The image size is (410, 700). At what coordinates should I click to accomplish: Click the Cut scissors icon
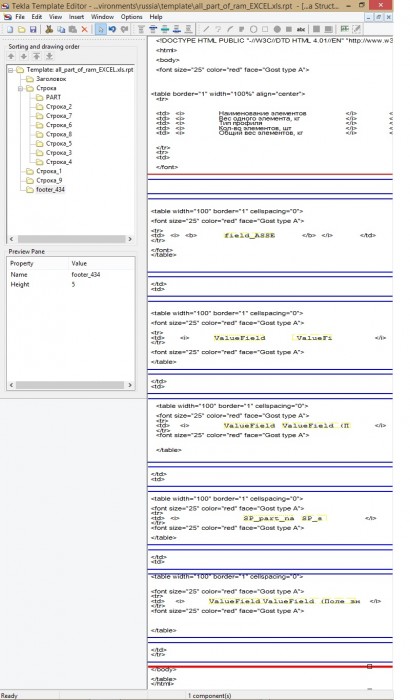(49, 29)
